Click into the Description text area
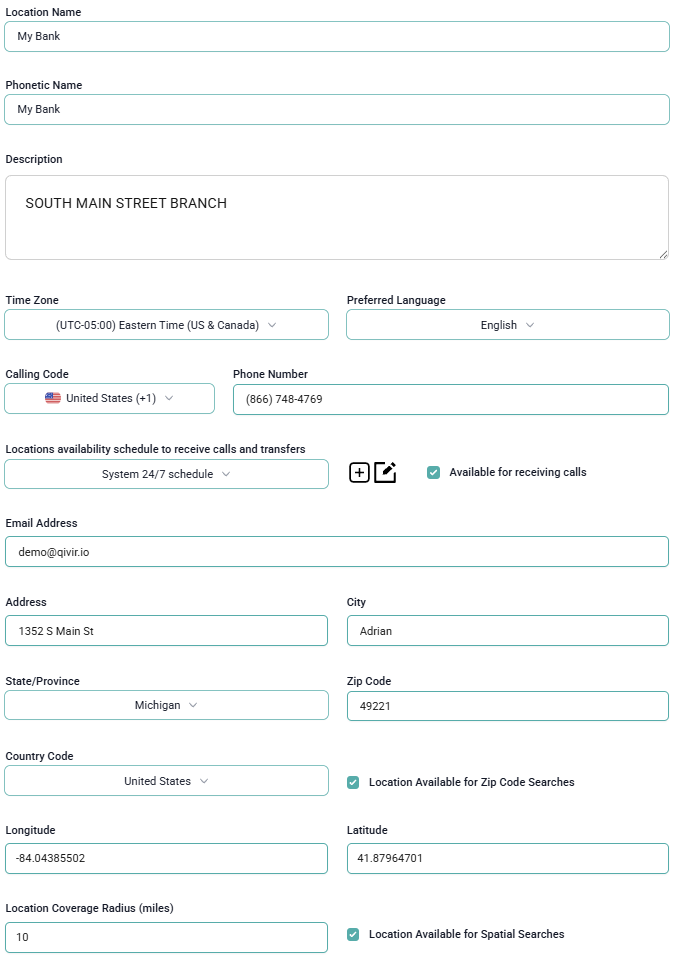The image size is (675, 958). coord(337,218)
